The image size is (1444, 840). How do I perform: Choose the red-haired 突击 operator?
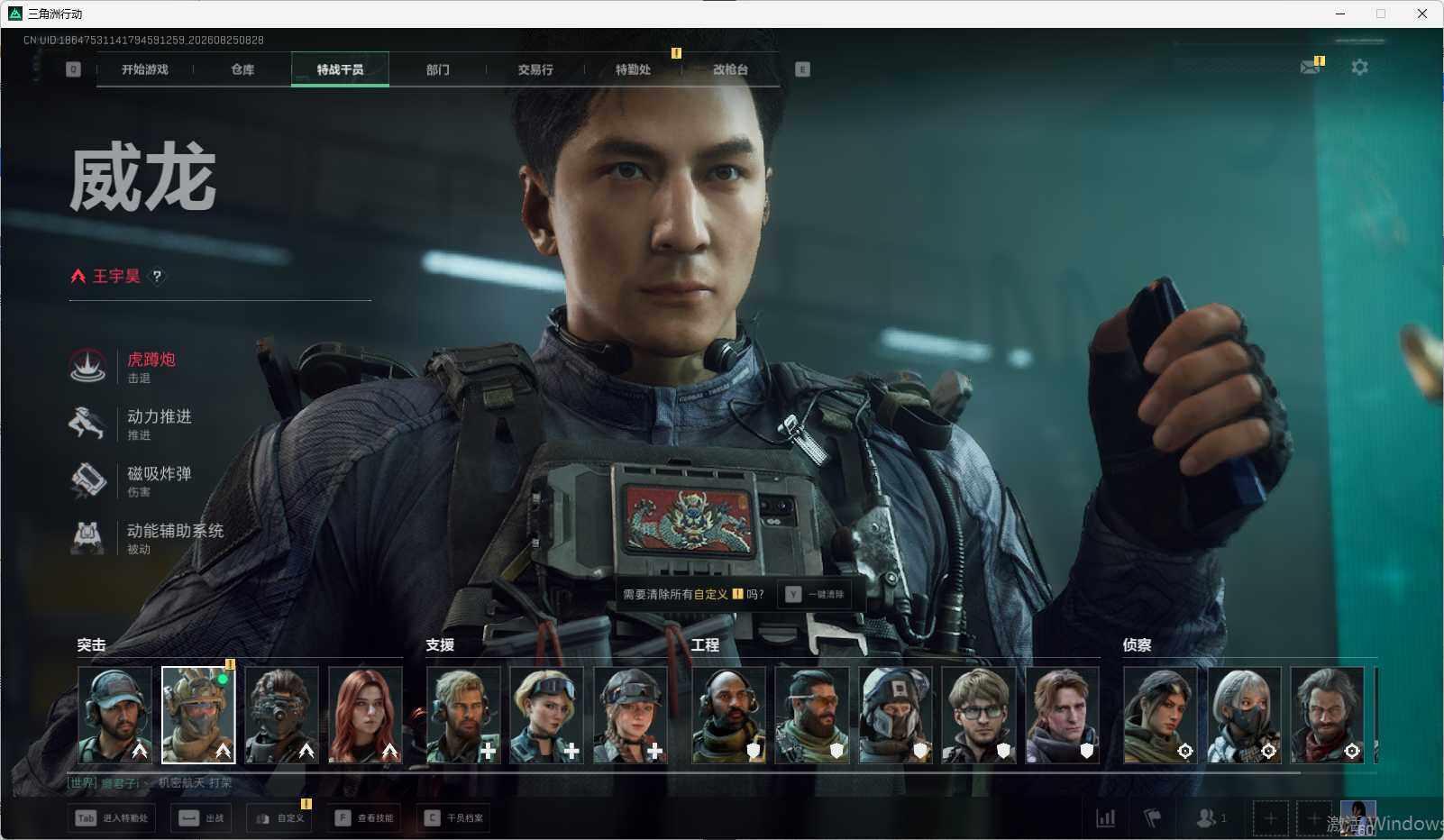coord(365,715)
